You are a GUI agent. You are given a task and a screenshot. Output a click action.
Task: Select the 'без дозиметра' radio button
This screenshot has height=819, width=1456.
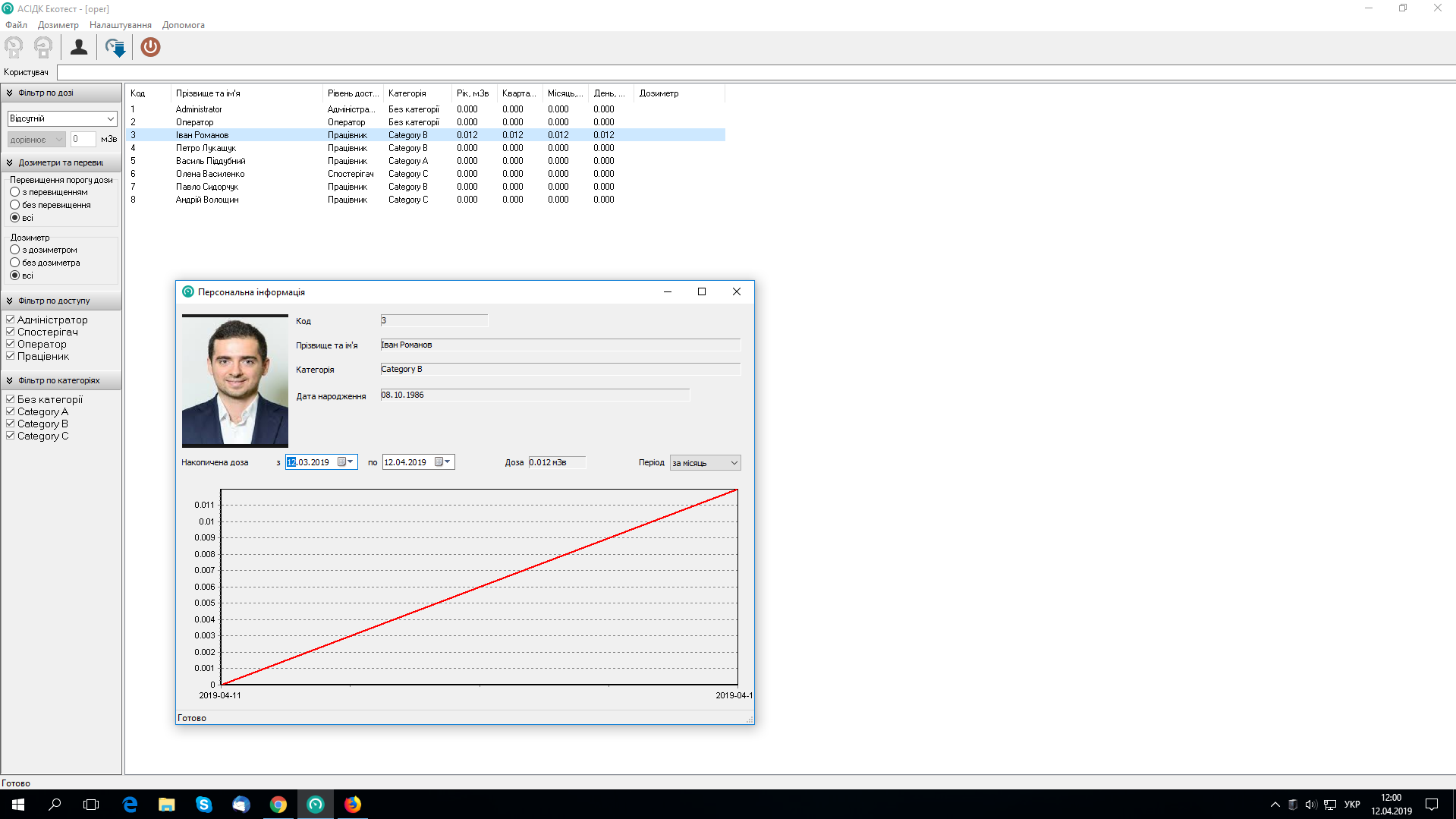click(x=14, y=263)
